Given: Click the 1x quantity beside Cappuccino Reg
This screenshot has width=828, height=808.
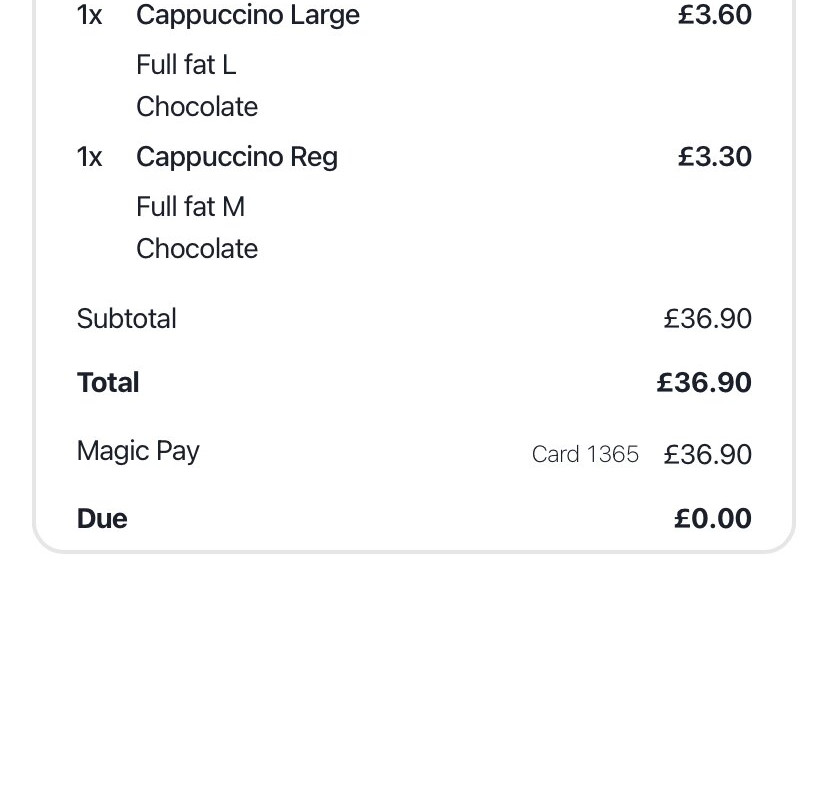Looking at the screenshot, I should point(89,157).
